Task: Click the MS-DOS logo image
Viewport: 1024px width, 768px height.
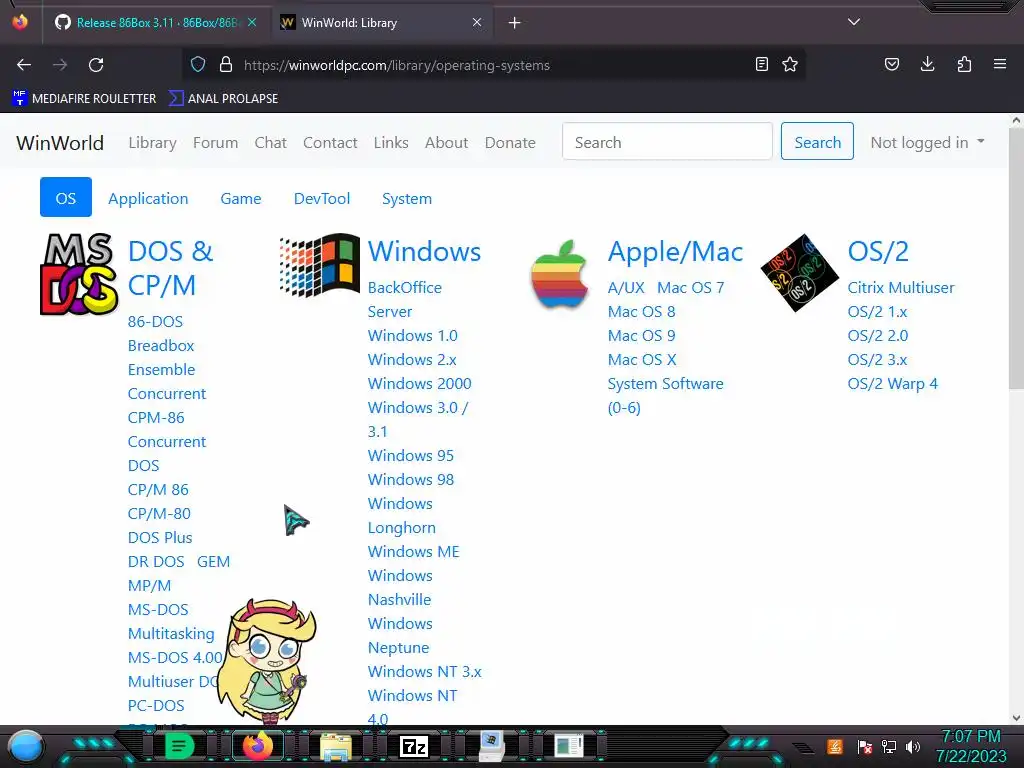Action: tap(79, 274)
